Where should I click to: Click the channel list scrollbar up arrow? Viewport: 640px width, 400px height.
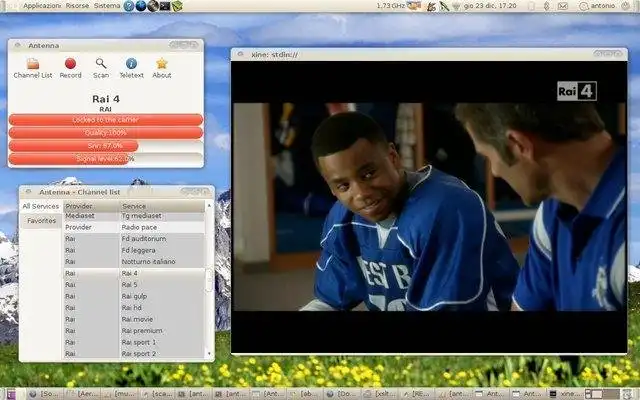pos(209,205)
